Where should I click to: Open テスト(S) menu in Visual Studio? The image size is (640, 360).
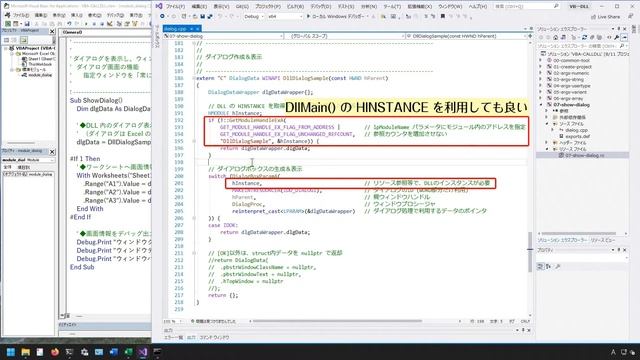[x=345, y=7]
